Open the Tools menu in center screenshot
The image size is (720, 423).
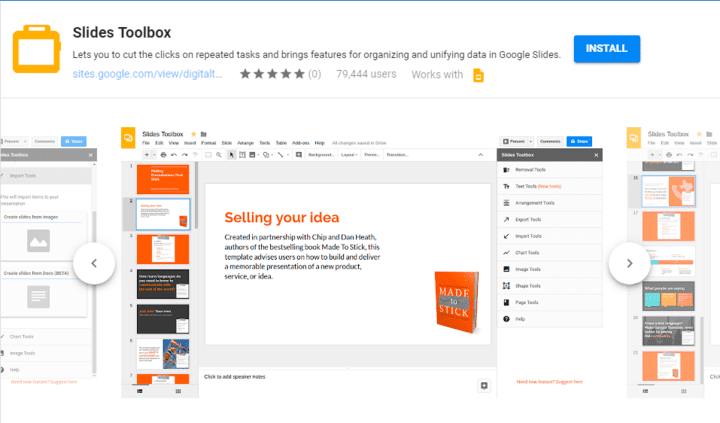click(x=265, y=143)
